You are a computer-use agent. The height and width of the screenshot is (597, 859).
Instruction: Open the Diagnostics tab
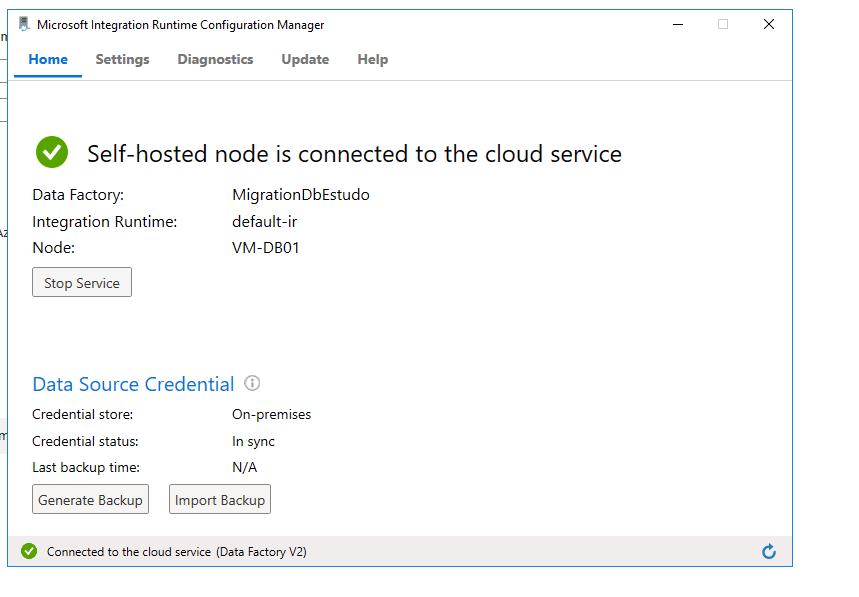click(x=215, y=59)
